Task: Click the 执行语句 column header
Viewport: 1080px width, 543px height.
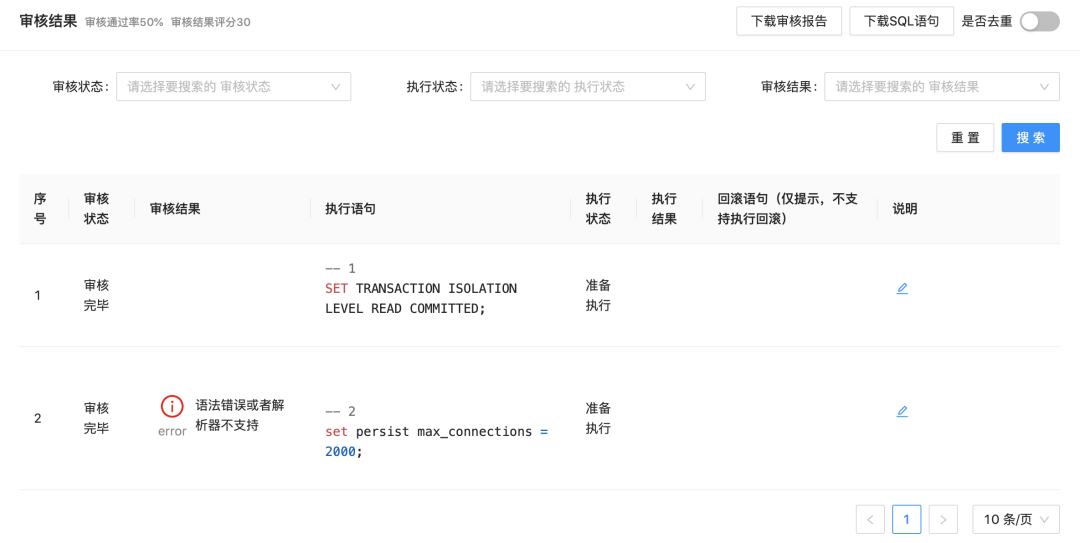Action: click(x=351, y=209)
